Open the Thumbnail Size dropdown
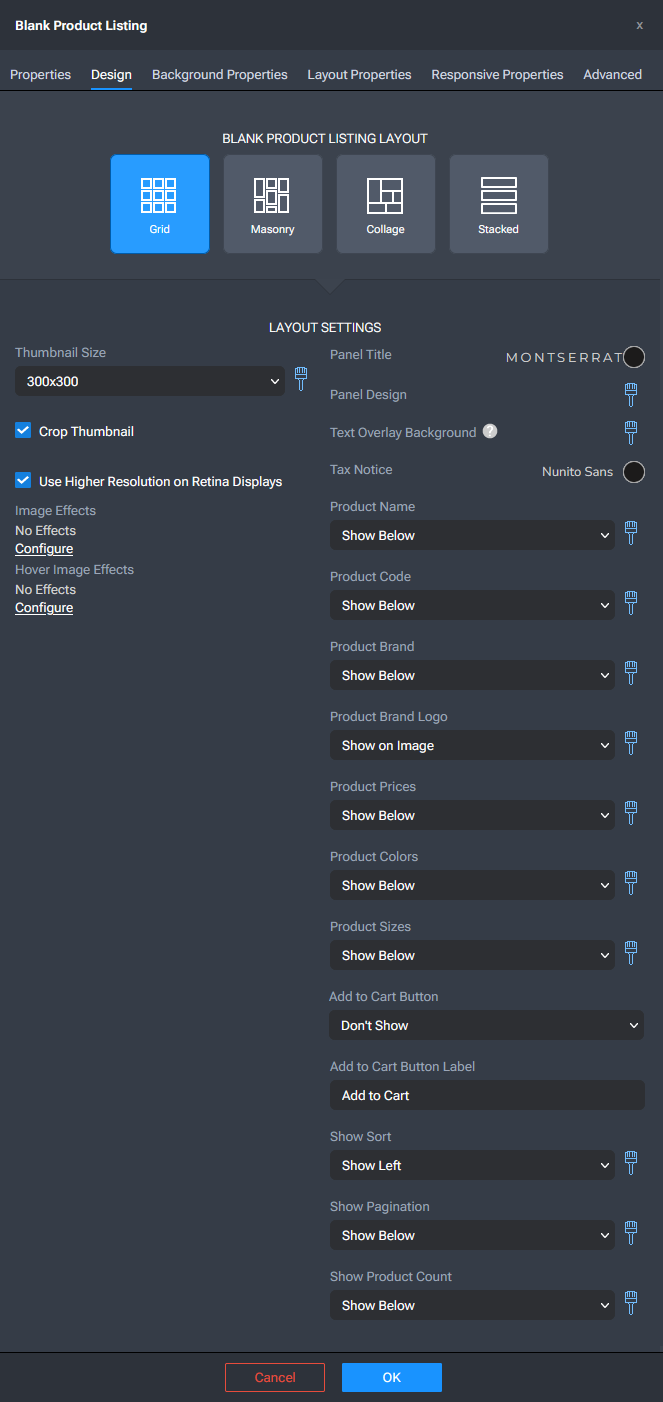663x1402 pixels. coord(150,381)
